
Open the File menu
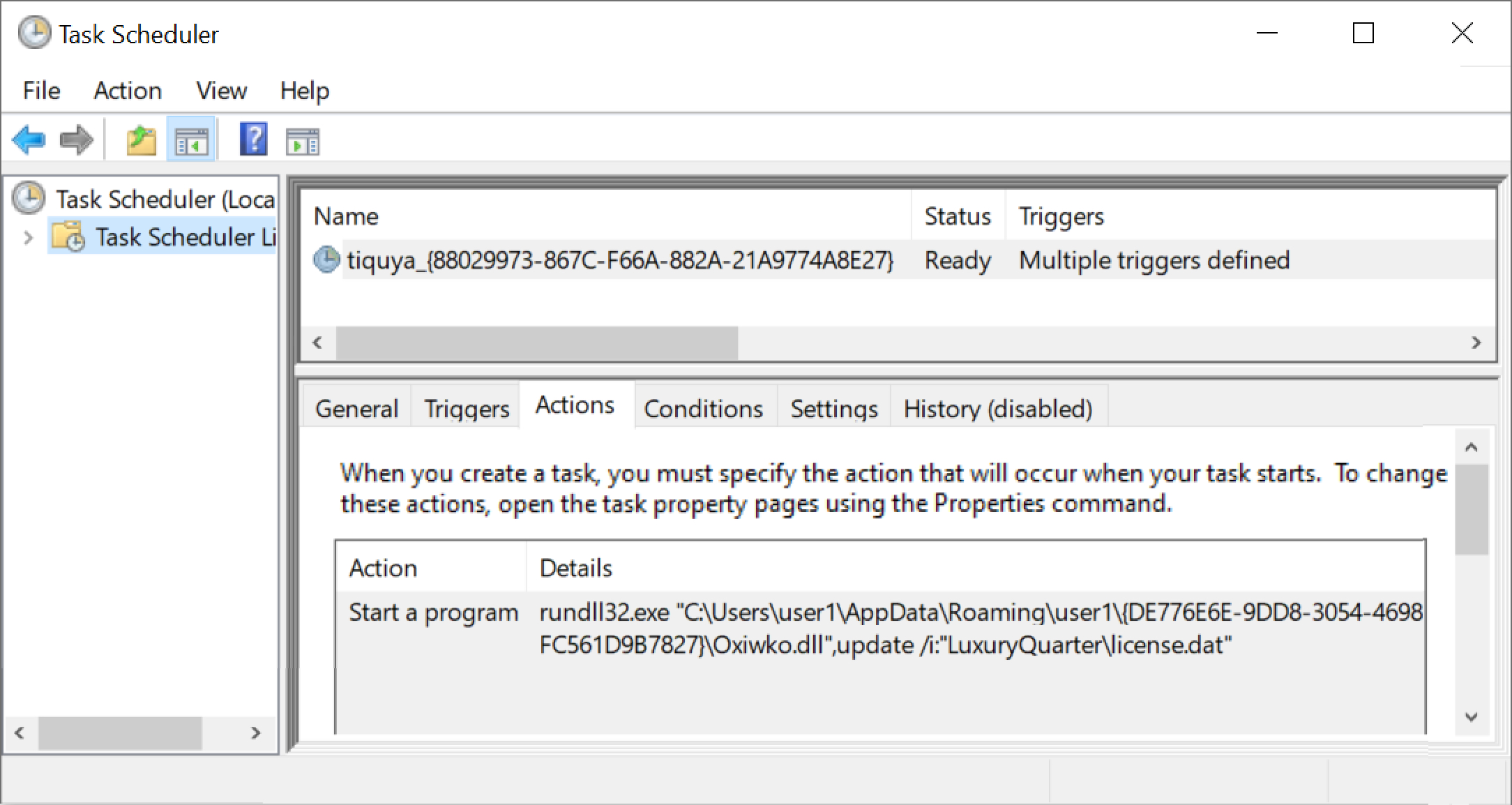click(41, 90)
